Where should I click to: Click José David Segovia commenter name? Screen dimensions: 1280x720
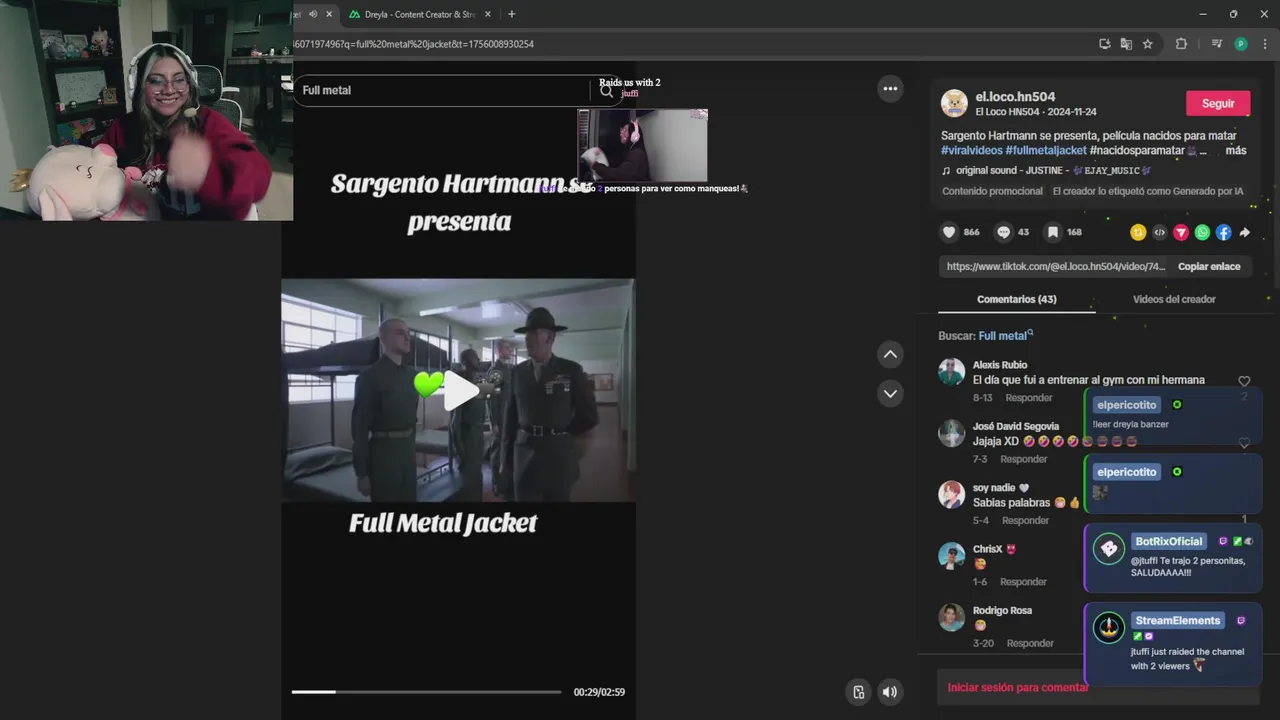[x=1016, y=426]
